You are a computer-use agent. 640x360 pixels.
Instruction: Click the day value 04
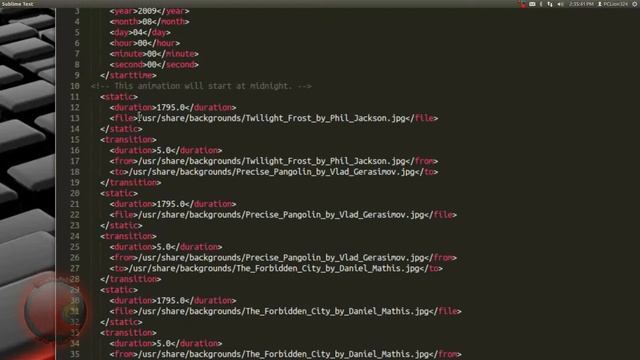pyautogui.click(x=138, y=32)
